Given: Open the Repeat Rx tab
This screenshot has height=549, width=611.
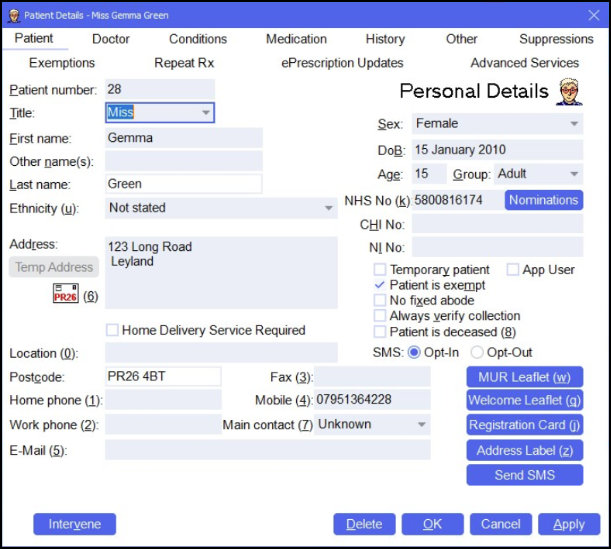Looking at the screenshot, I should tap(184, 63).
